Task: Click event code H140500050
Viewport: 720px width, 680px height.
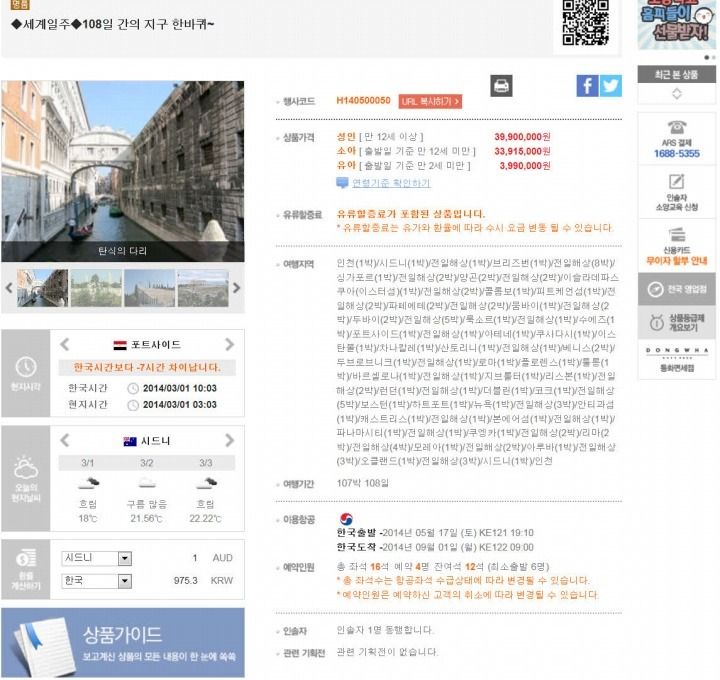Action: (363, 101)
